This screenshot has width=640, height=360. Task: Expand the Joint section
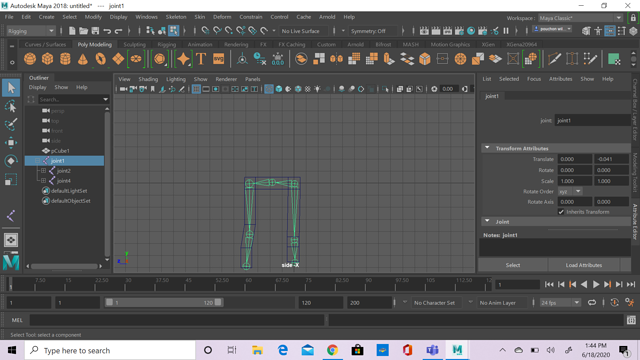tap(487, 221)
